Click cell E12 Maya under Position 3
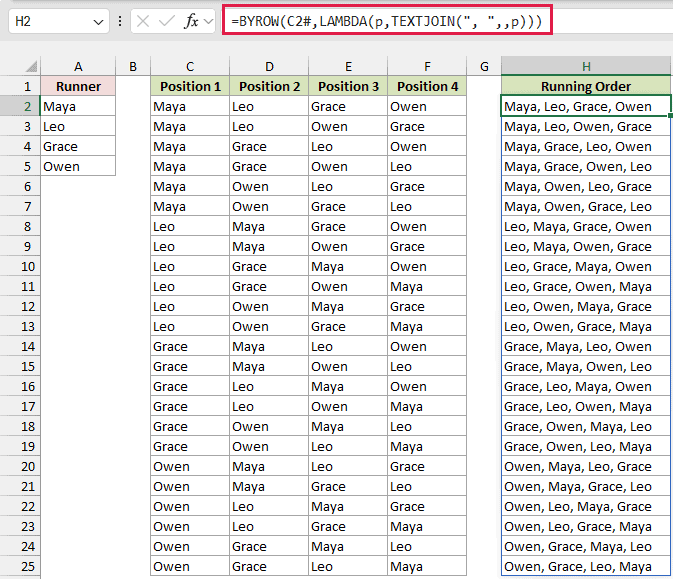 tap(348, 306)
